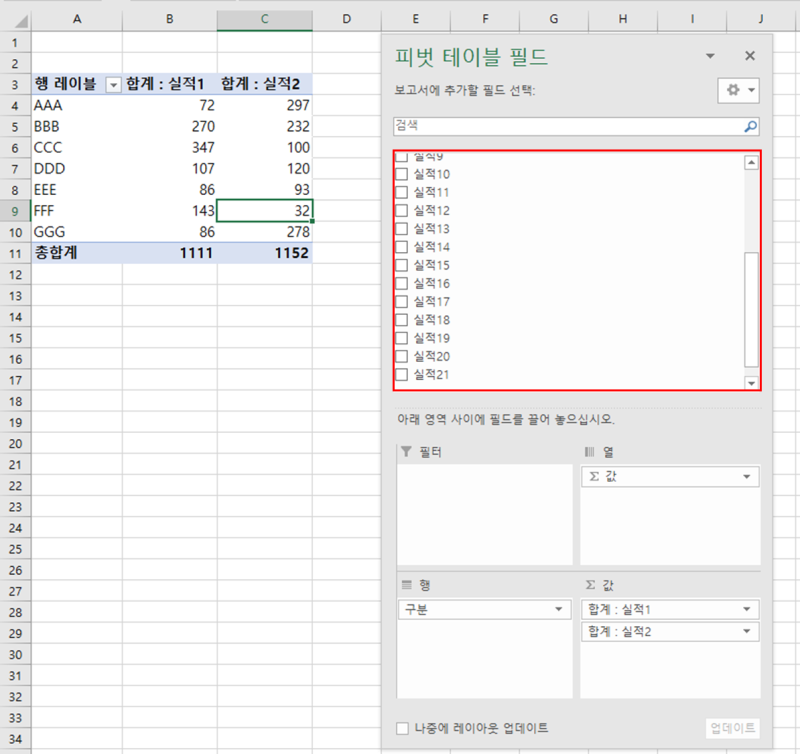Check the 실적20 field checkbox
800x754 pixels.
click(x=402, y=356)
